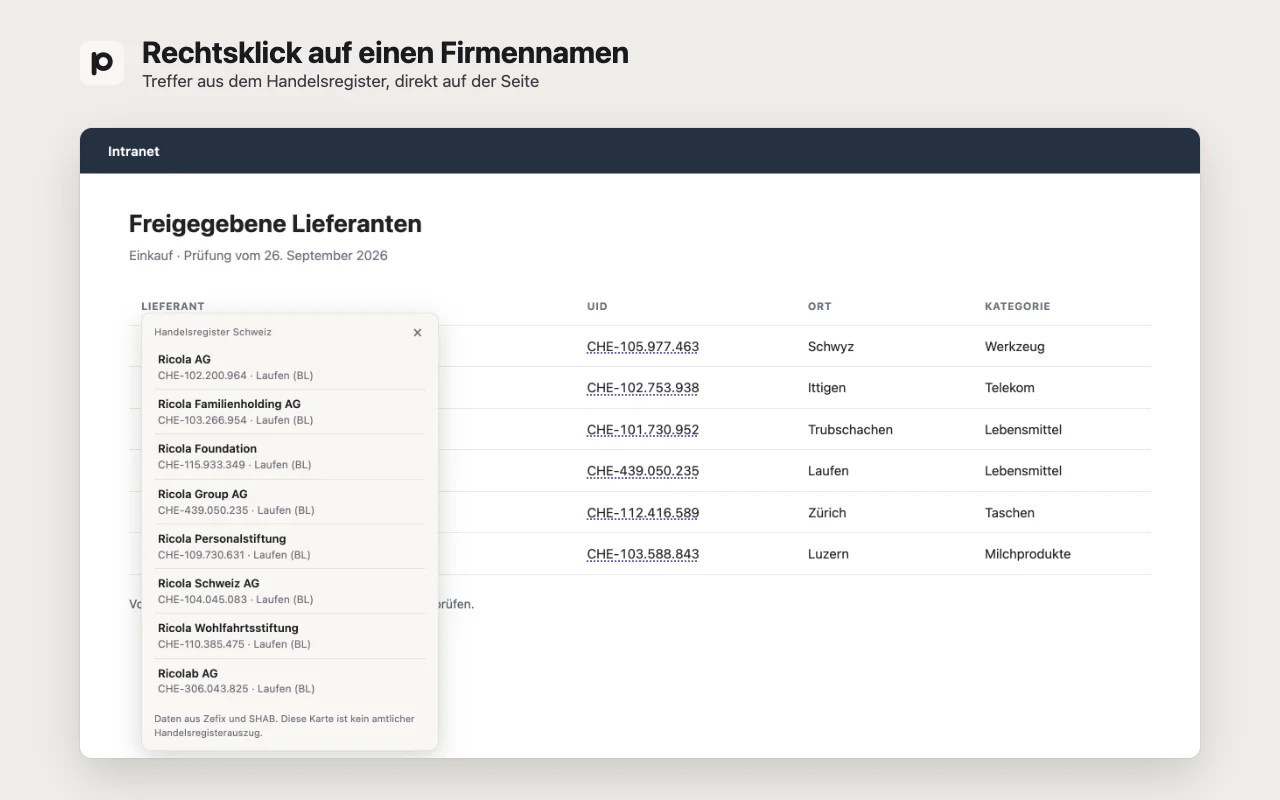Click Lebensmittel in the Trubschachen row
Image resolution: width=1280 pixels, height=800 pixels.
[1023, 430]
